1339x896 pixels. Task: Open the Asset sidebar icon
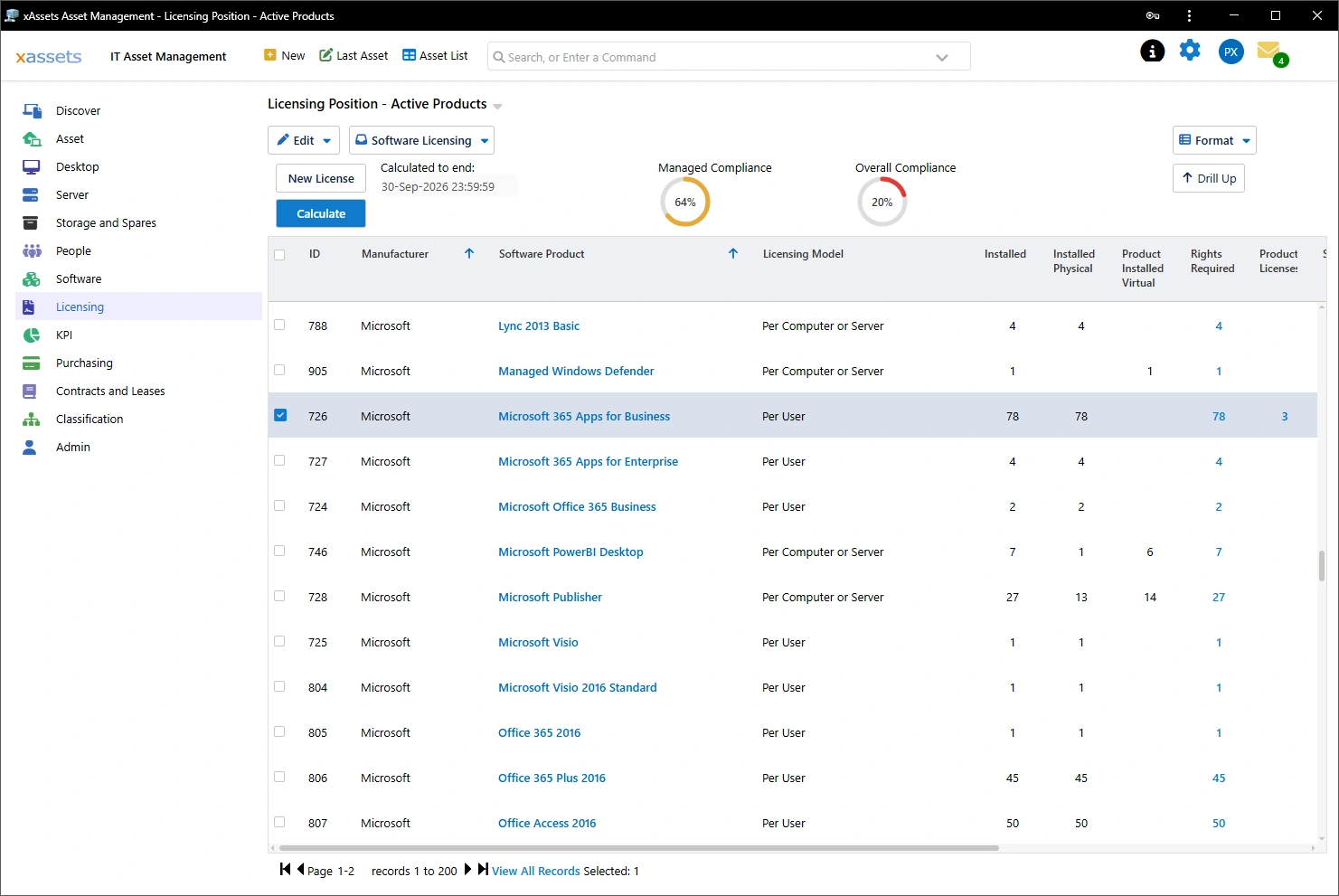(x=32, y=139)
